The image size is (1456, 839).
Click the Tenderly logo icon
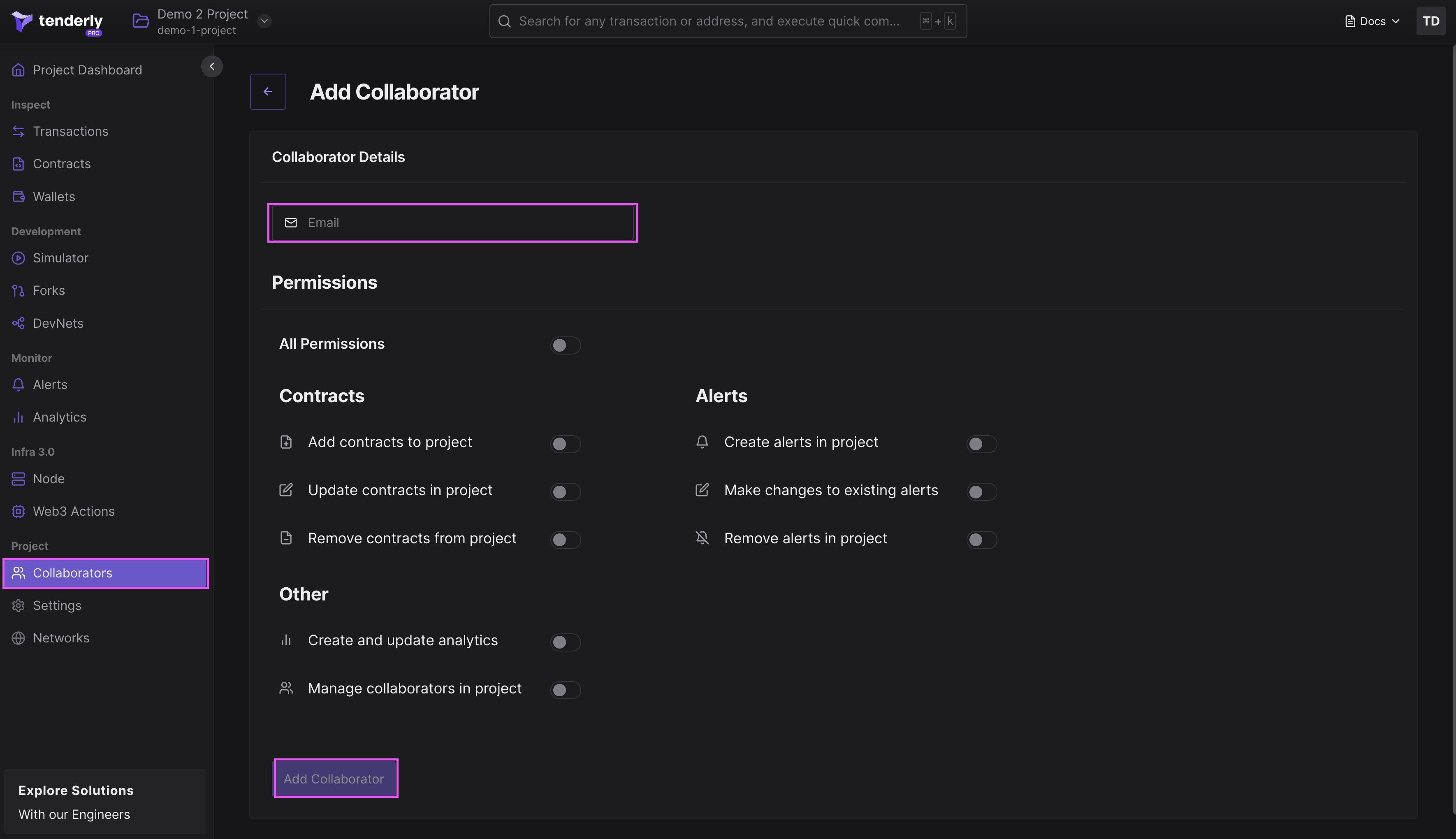coord(22,21)
